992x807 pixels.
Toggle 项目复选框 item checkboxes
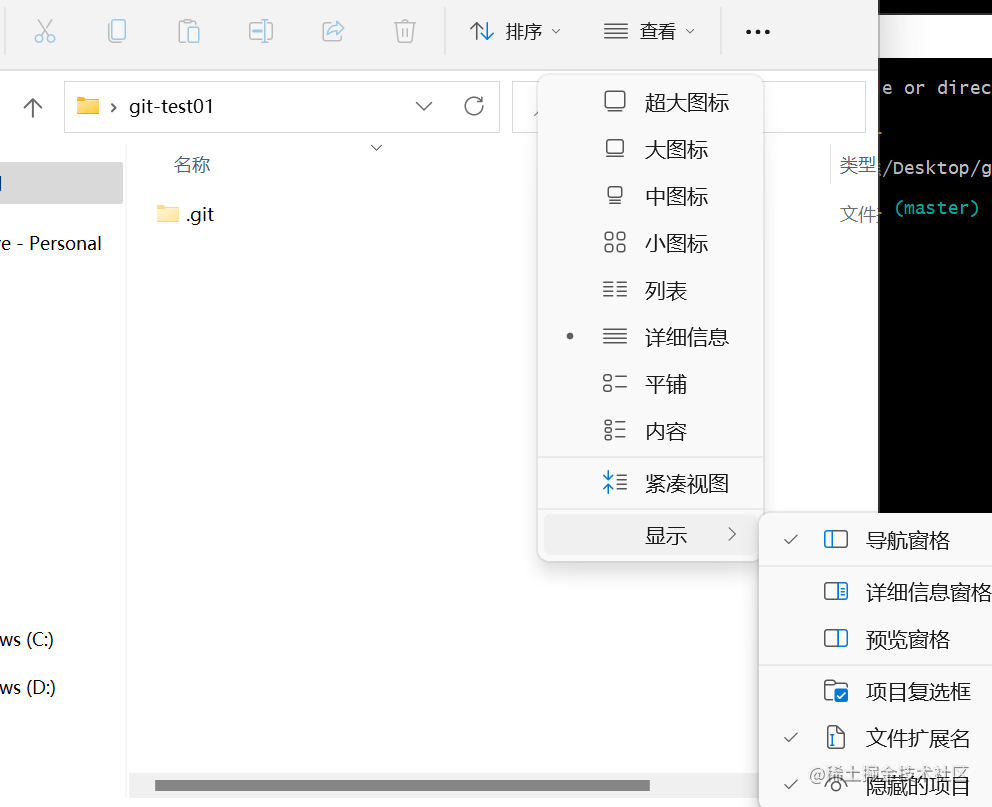coord(878,692)
